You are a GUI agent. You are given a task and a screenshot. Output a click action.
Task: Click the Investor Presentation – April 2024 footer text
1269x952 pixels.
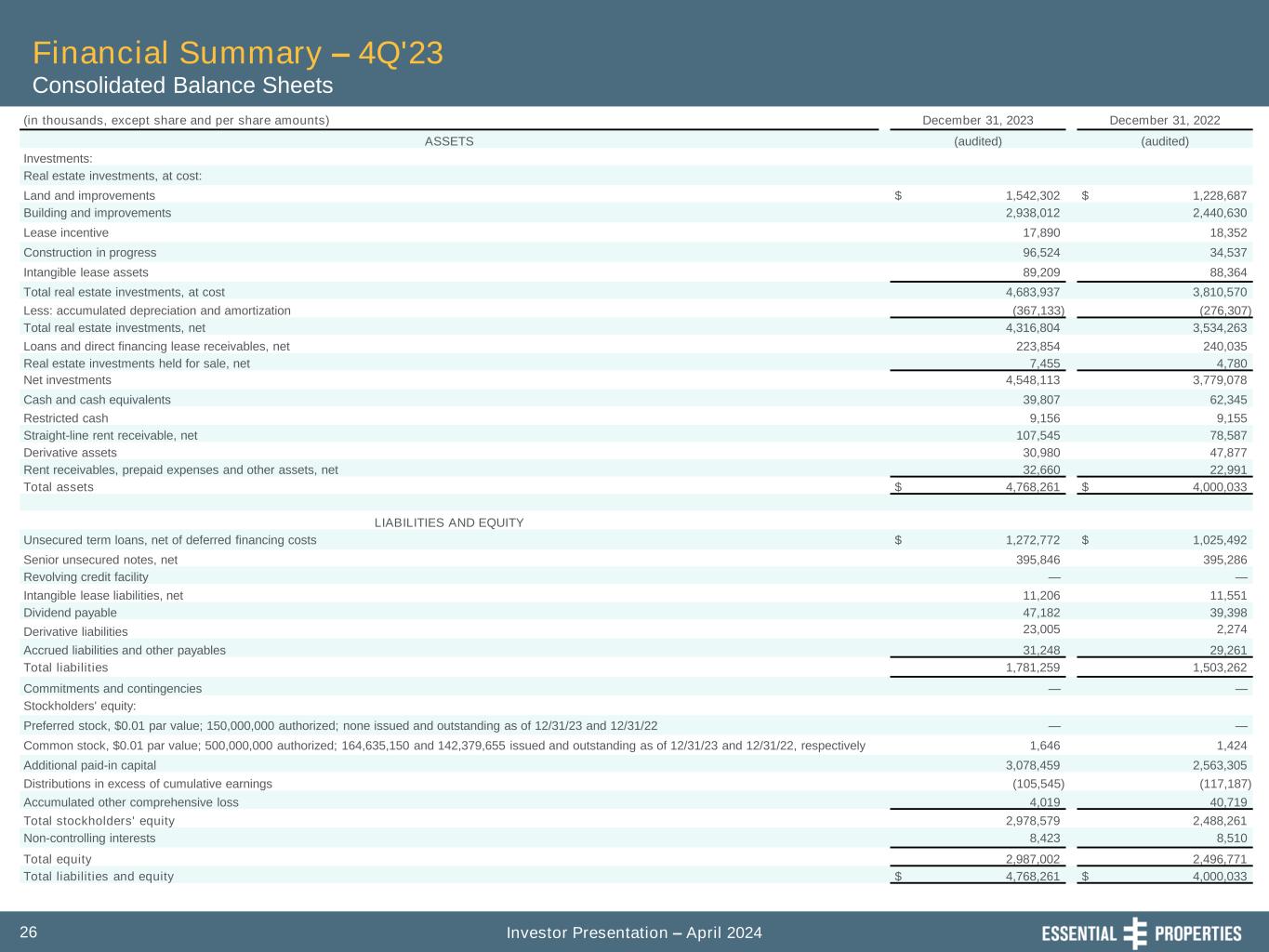634,932
